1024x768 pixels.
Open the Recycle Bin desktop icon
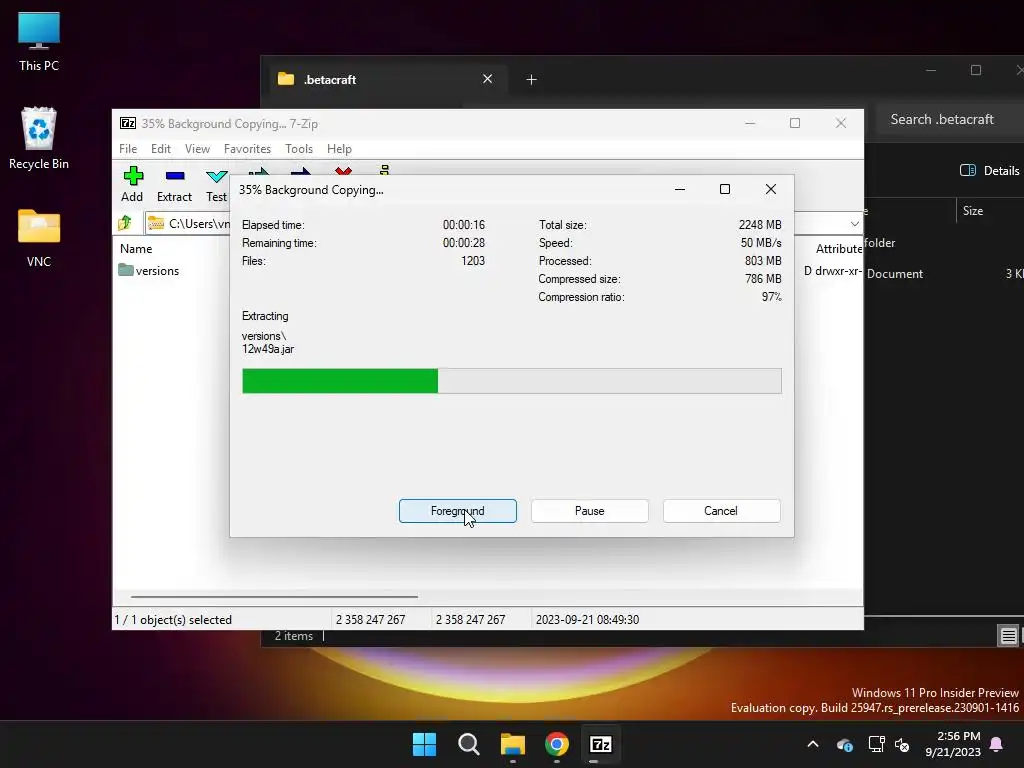[x=39, y=138]
